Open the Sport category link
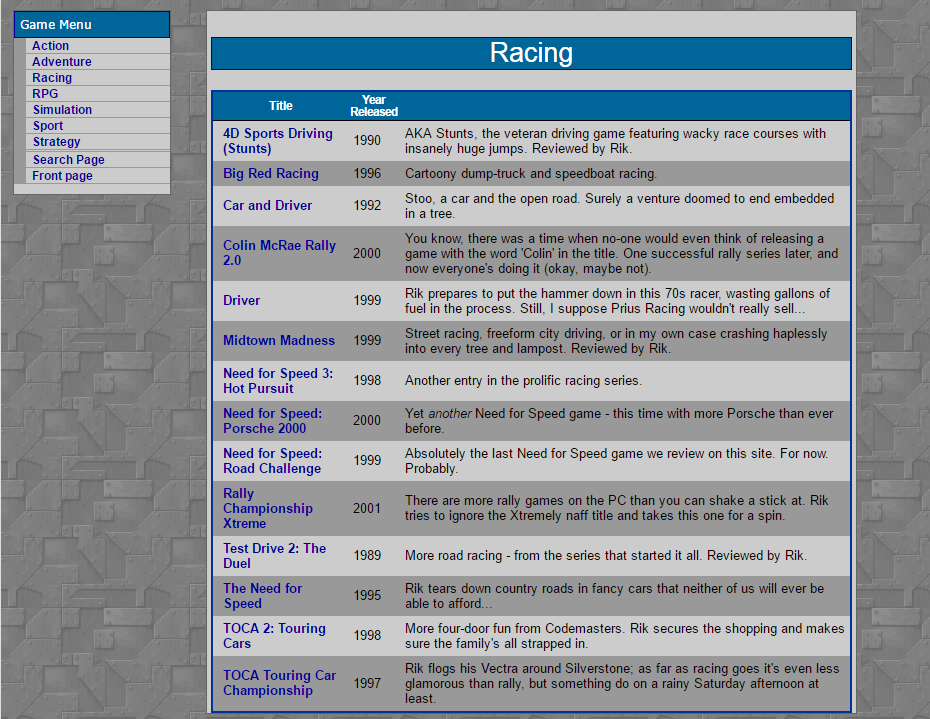 [48, 126]
